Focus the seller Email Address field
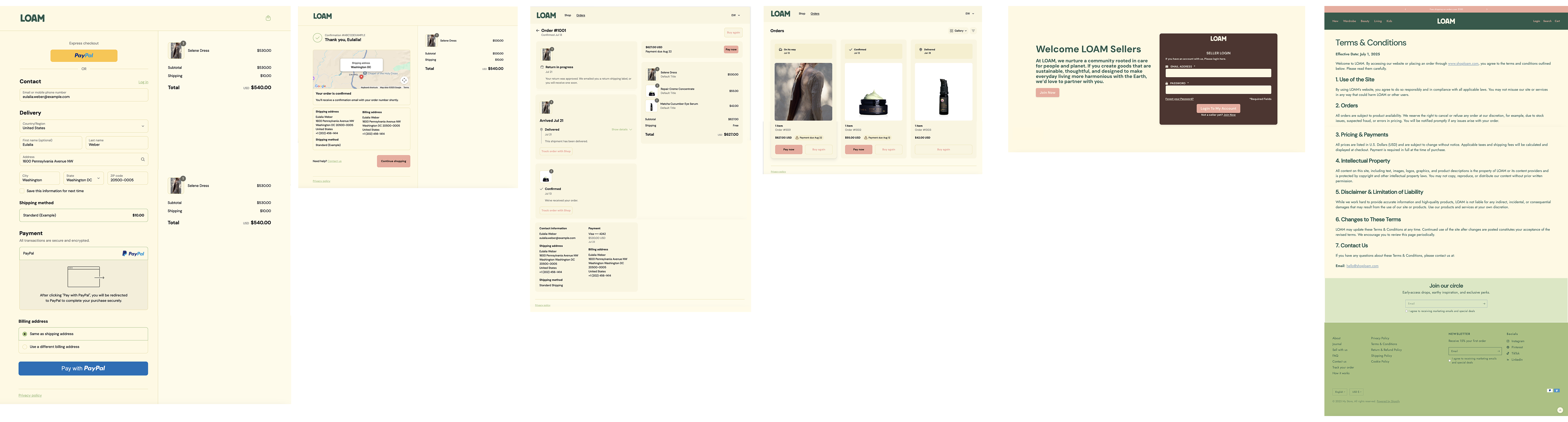The height and width of the screenshot is (422, 1568). (x=1218, y=73)
